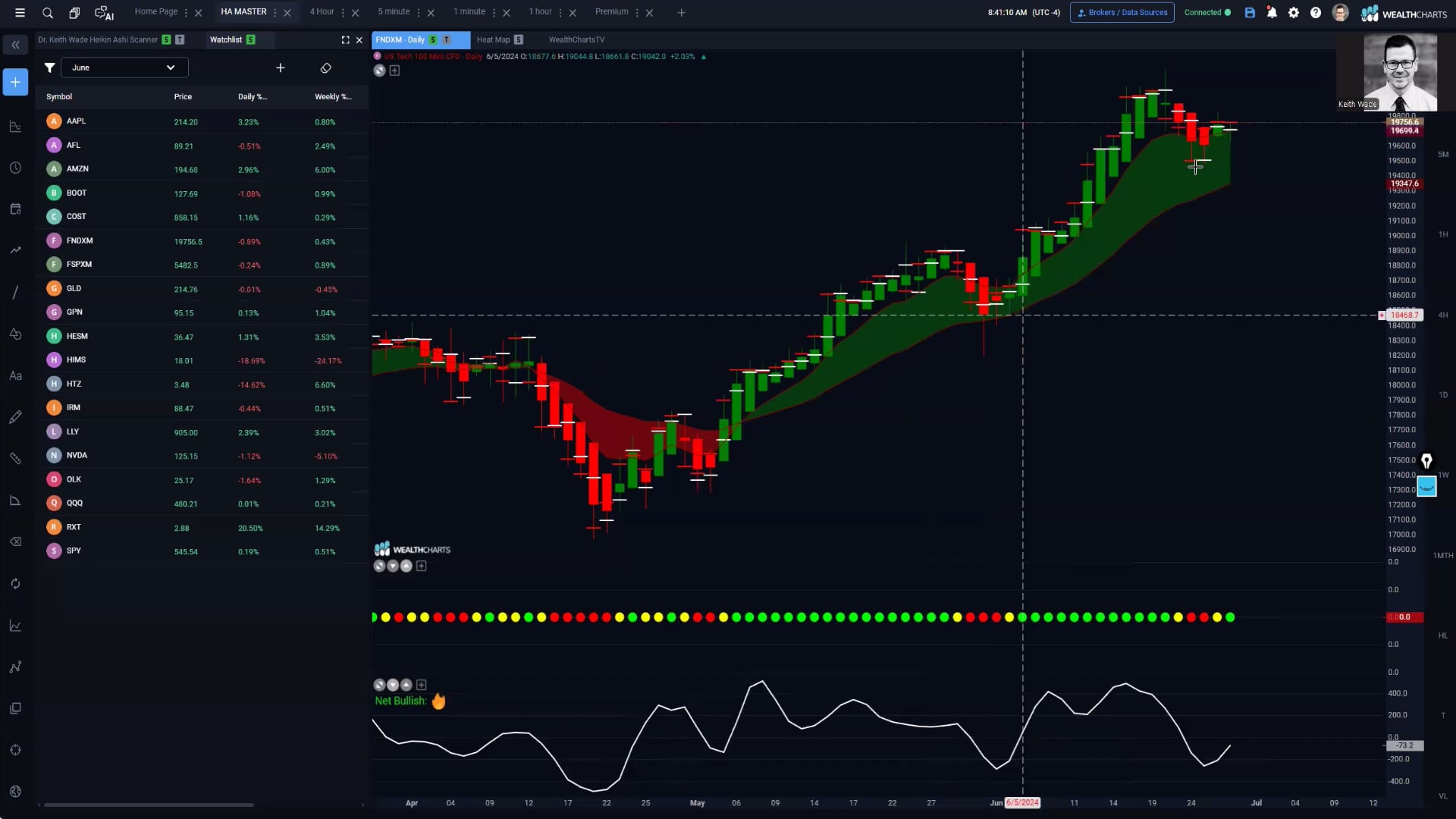Viewport: 1456px width, 819px height.
Task: Add indicator via plus box on main chart
Action: coord(394,71)
